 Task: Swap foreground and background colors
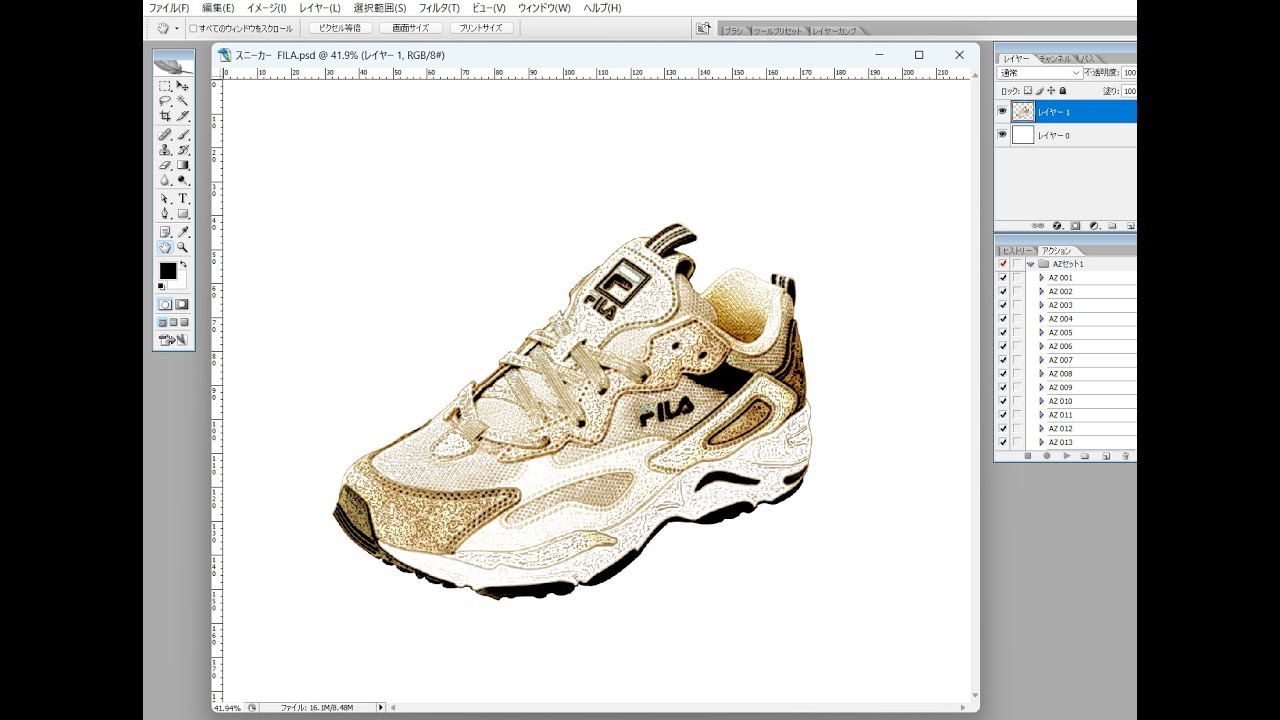pyautogui.click(x=183, y=264)
